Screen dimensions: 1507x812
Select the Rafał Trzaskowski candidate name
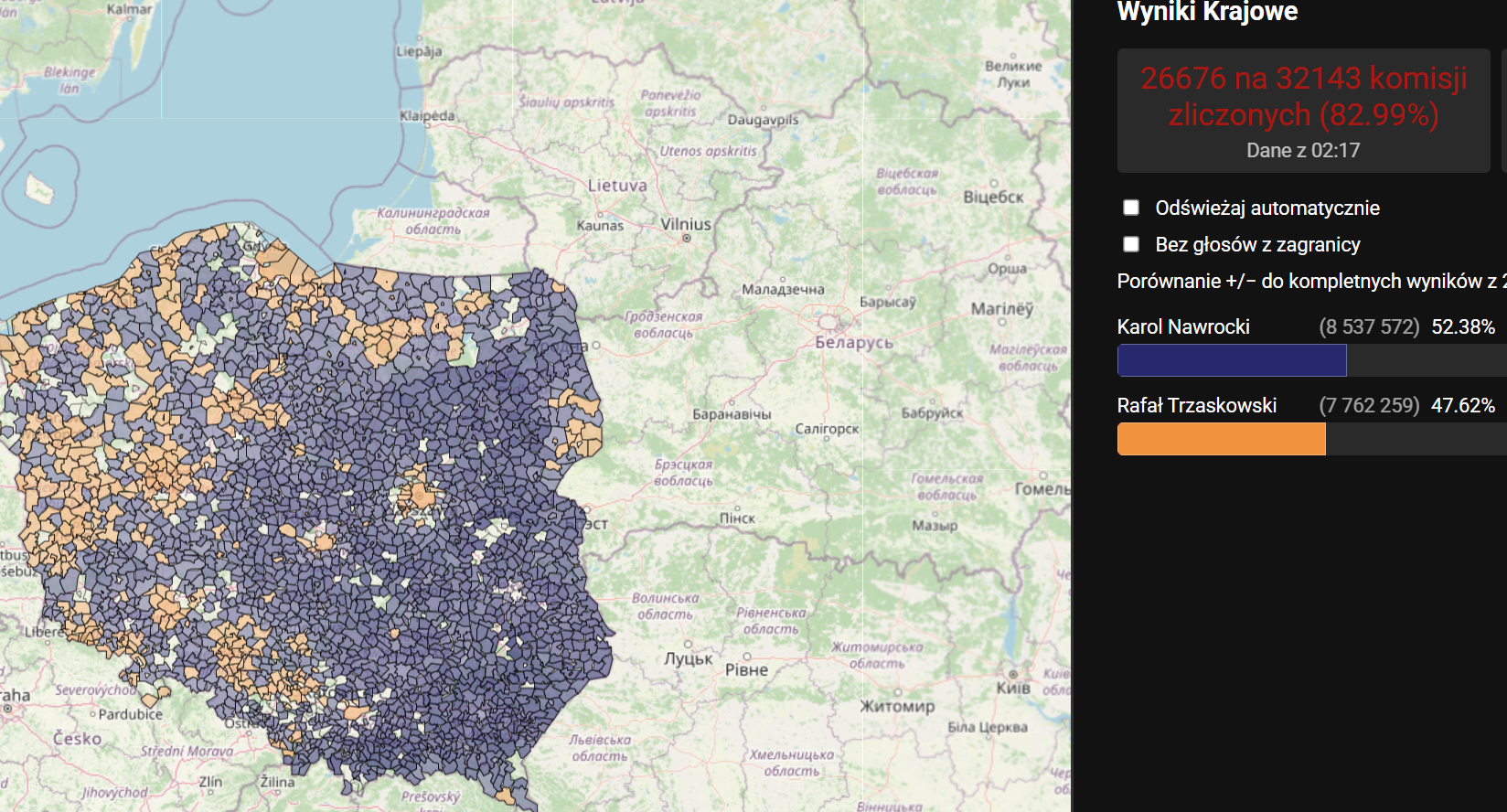pos(1196,405)
